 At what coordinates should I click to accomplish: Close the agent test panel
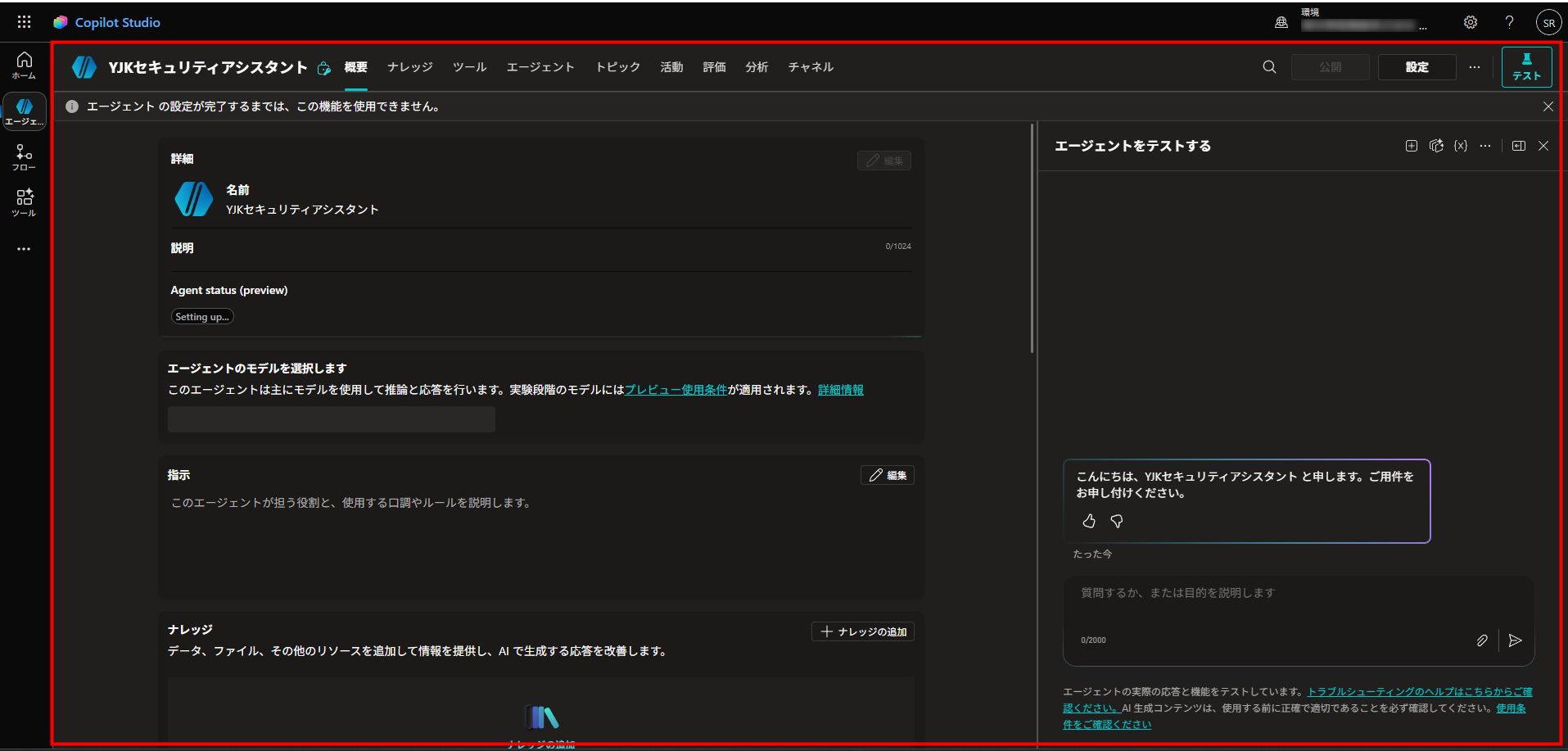click(x=1543, y=146)
